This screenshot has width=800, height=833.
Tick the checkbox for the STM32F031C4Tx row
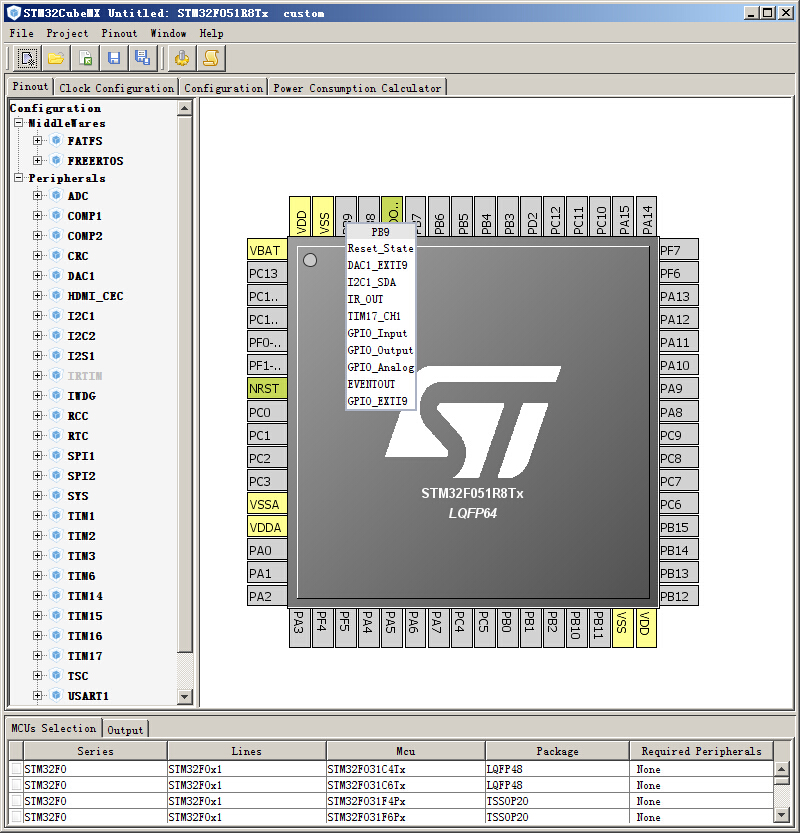pyautogui.click(x=16, y=769)
